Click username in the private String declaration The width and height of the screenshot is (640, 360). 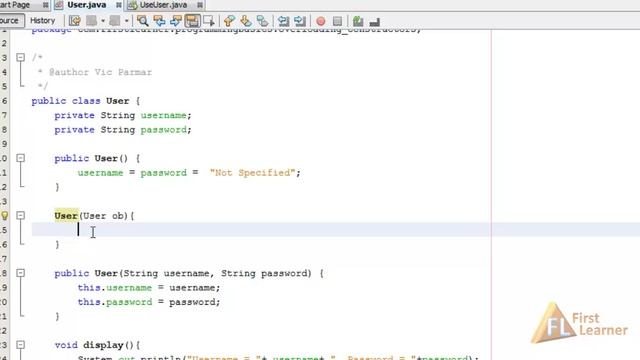tap(163, 115)
